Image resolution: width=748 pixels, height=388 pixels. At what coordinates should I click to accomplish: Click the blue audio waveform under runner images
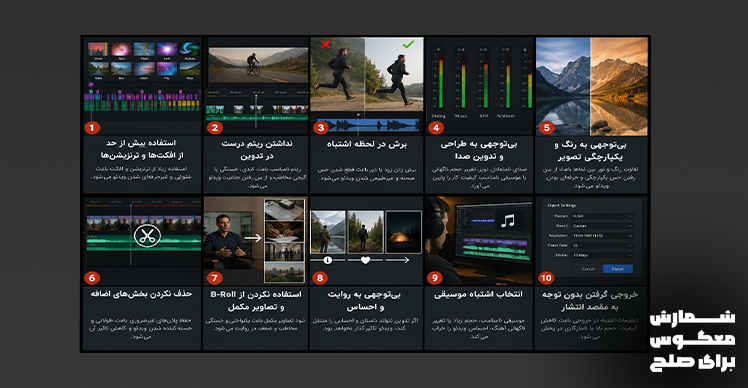367,125
